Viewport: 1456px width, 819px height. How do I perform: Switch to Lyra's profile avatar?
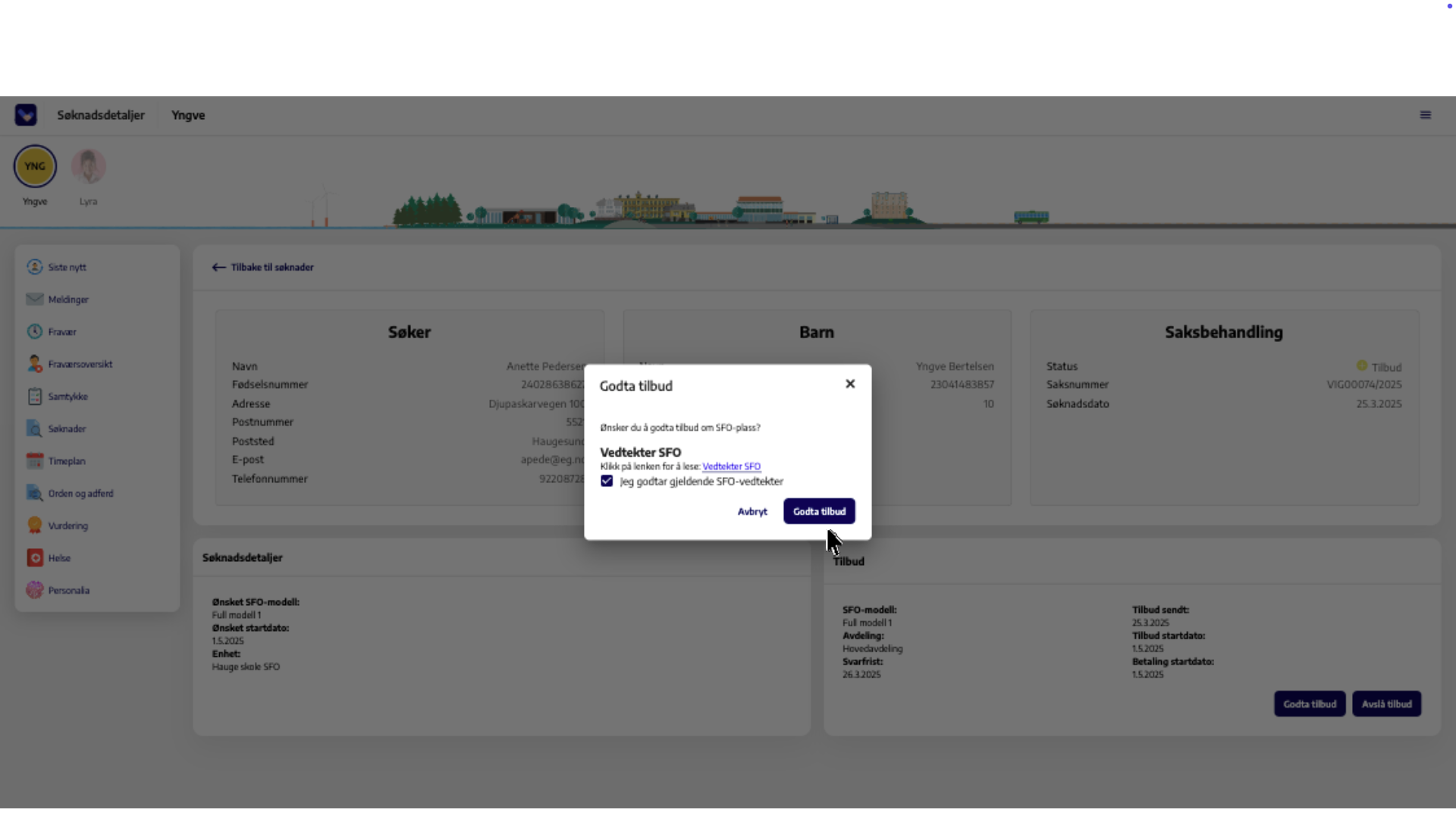[x=89, y=167]
